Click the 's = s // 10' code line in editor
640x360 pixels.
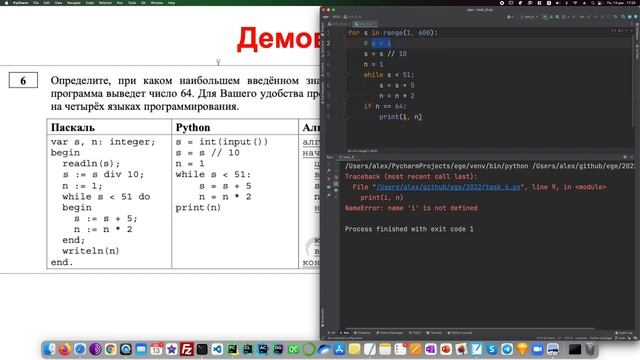(385, 53)
